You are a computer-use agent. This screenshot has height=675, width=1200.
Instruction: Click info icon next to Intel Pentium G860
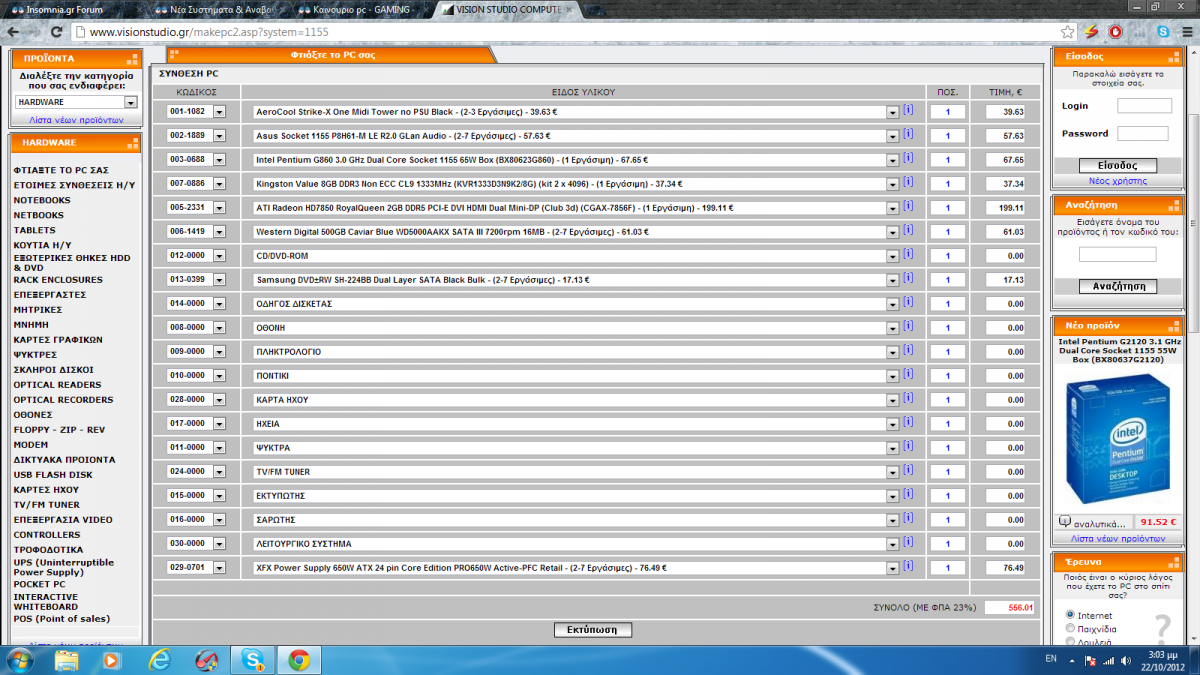click(x=908, y=158)
